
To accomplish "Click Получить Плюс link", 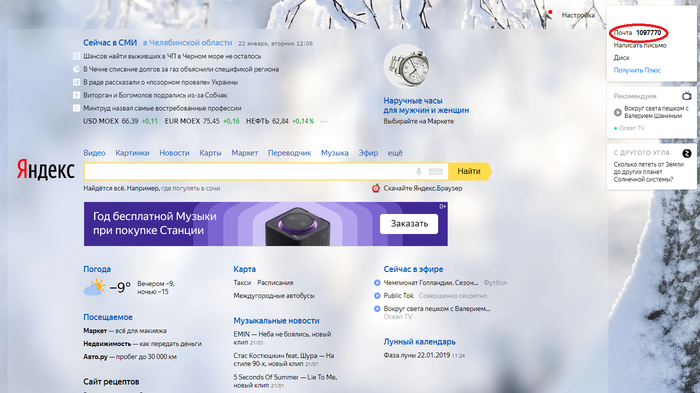I will [x=637, y=70].
